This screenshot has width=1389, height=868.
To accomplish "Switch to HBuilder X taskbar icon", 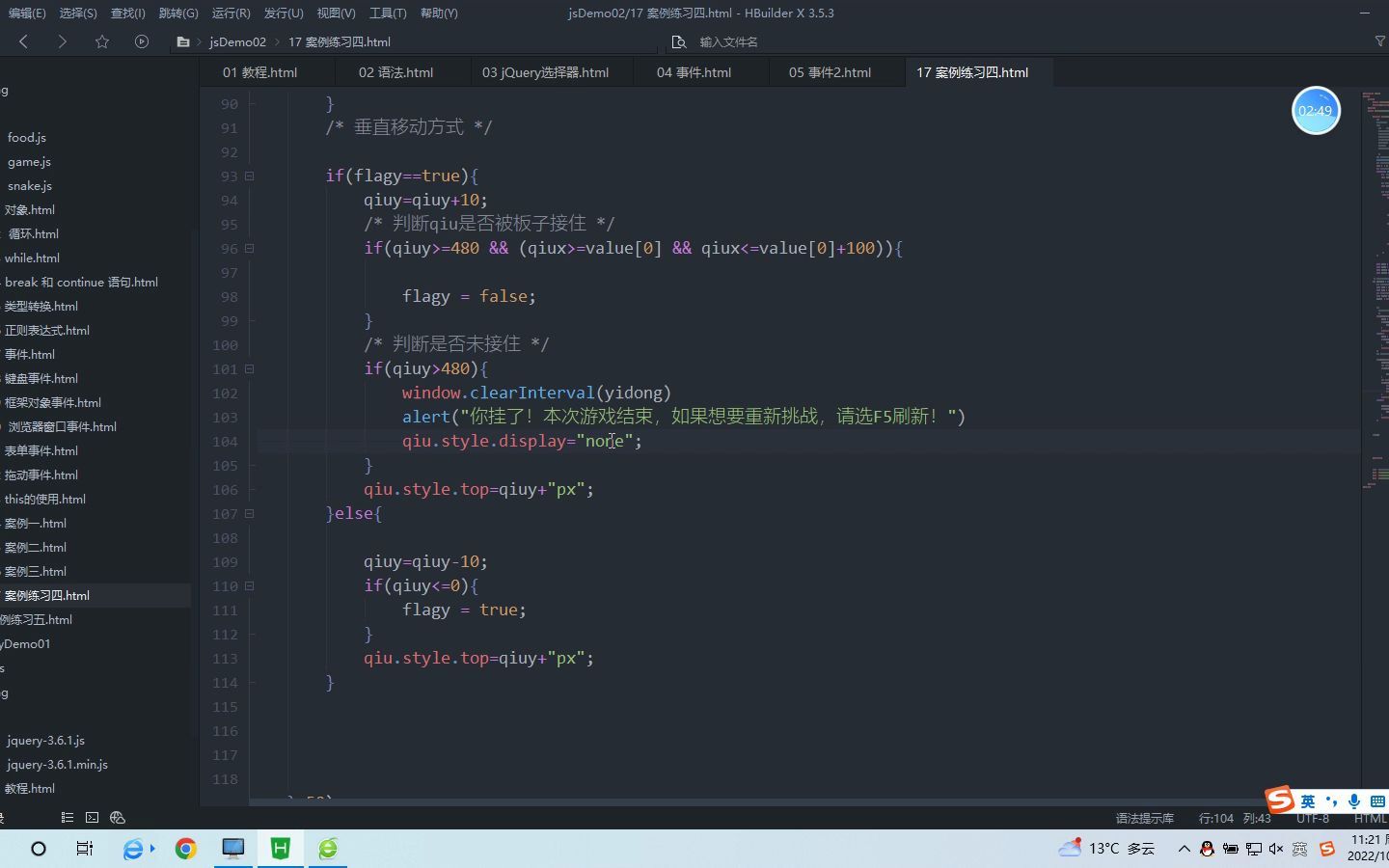I will 281,849.
